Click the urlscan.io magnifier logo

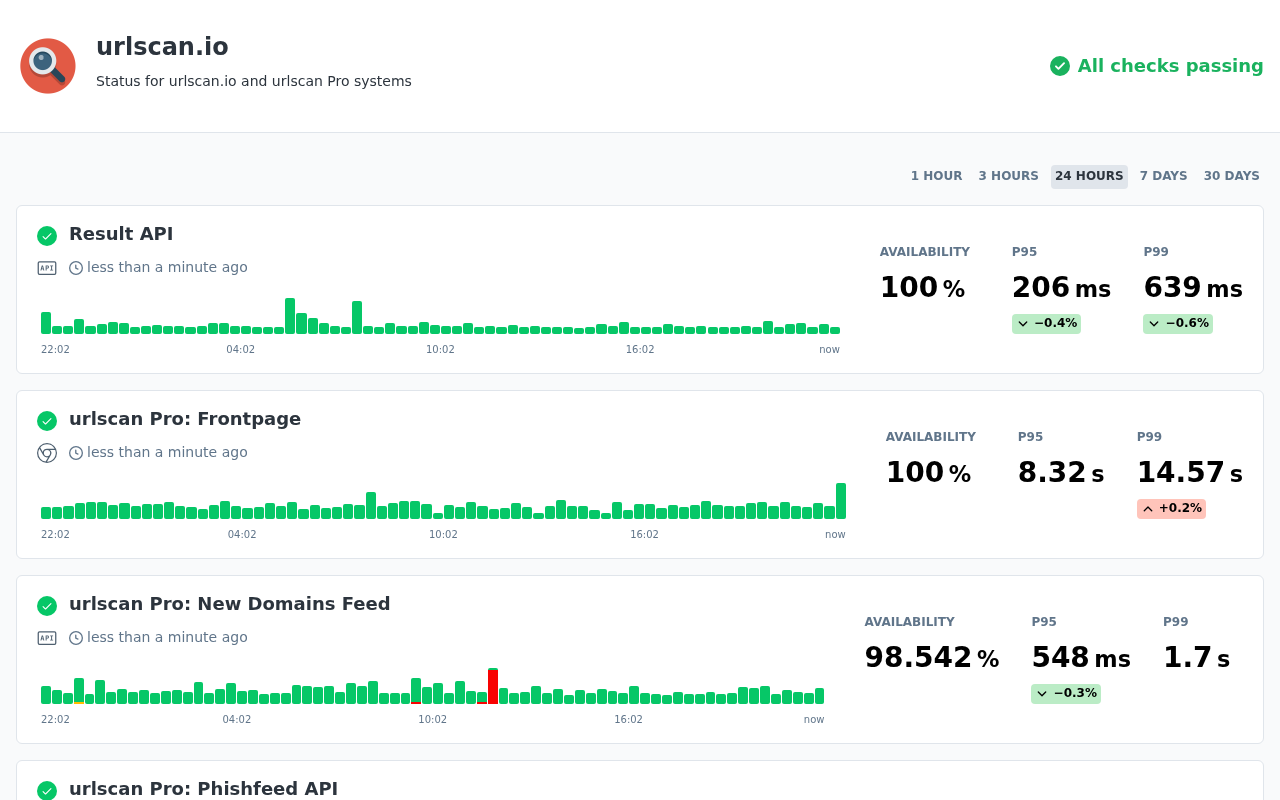(48, 66)
